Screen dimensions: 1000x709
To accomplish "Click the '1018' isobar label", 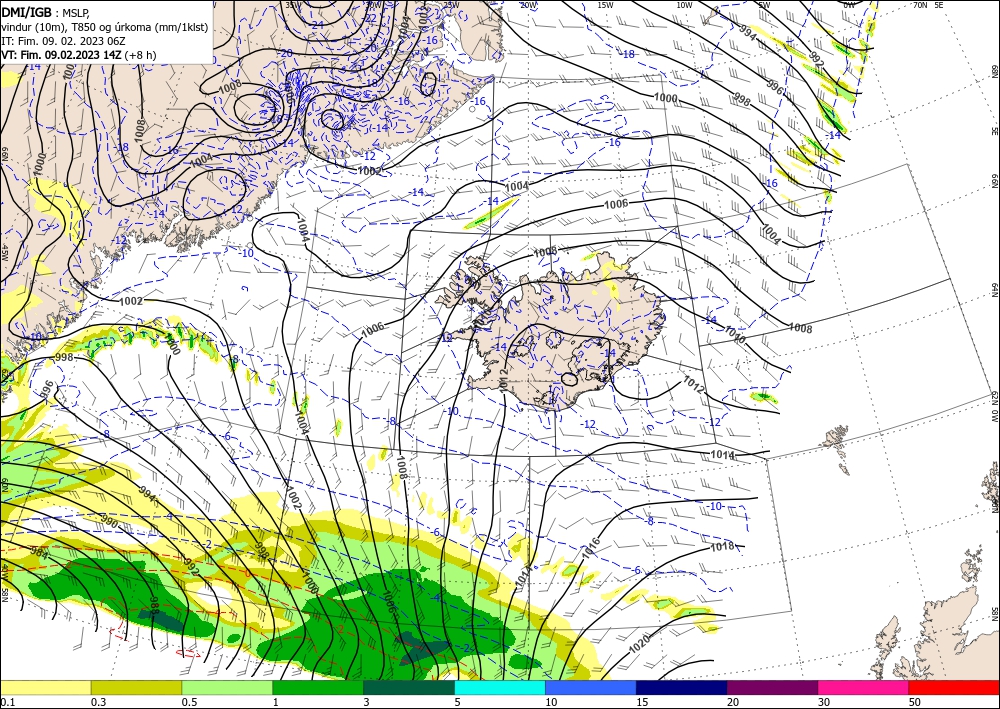I will [722, 547].
